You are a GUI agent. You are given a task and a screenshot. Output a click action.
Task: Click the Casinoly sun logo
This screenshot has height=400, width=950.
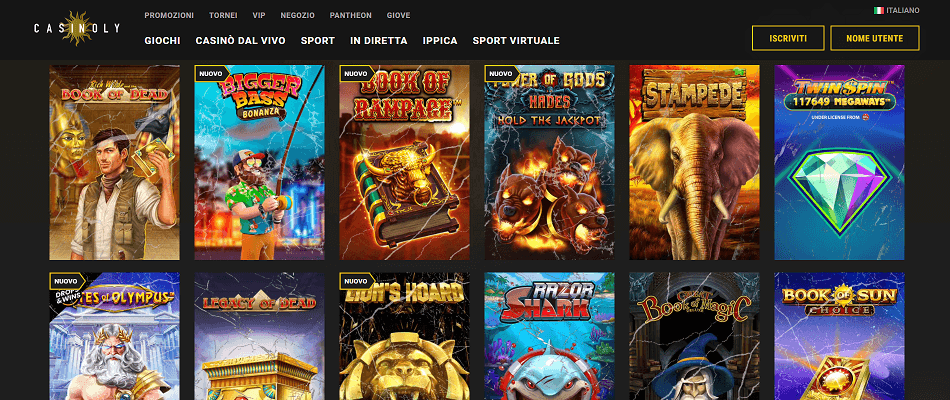tap(76, 28)
